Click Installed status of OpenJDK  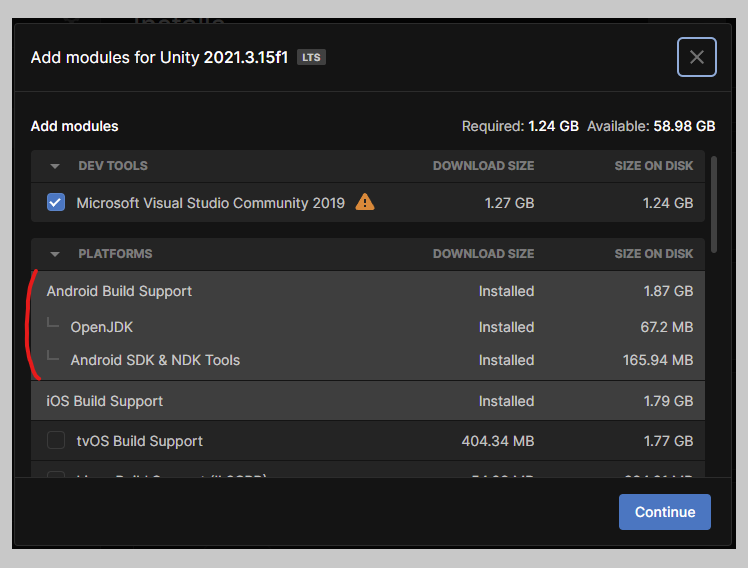coord(506,327)
